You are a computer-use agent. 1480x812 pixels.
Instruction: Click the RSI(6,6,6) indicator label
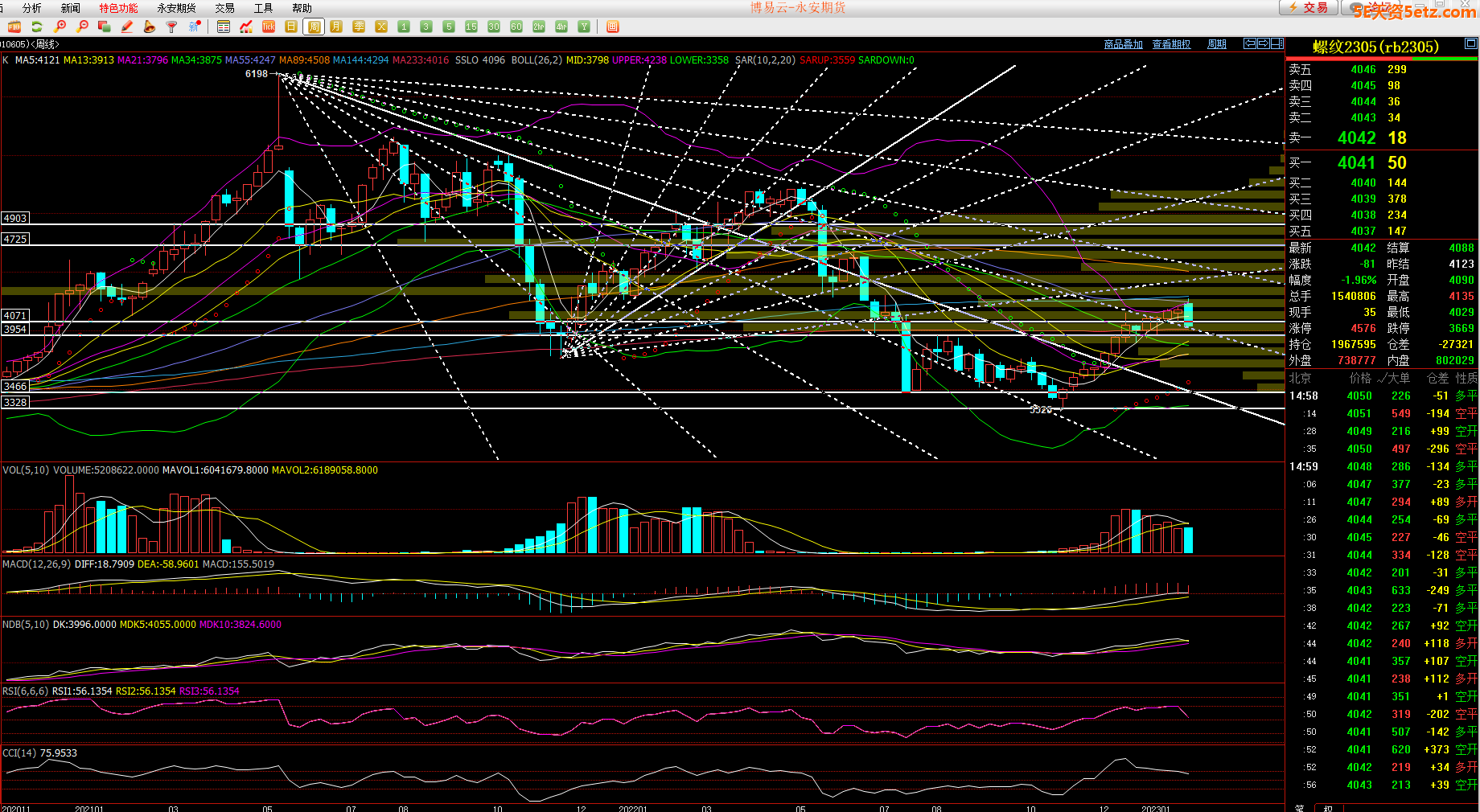[26, 691]
